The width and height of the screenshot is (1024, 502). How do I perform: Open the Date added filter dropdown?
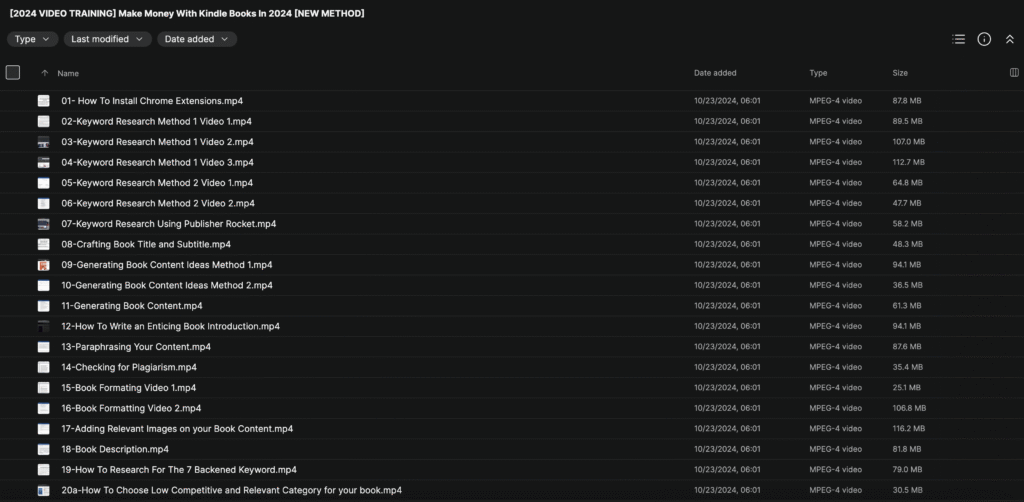pos(196,39)
